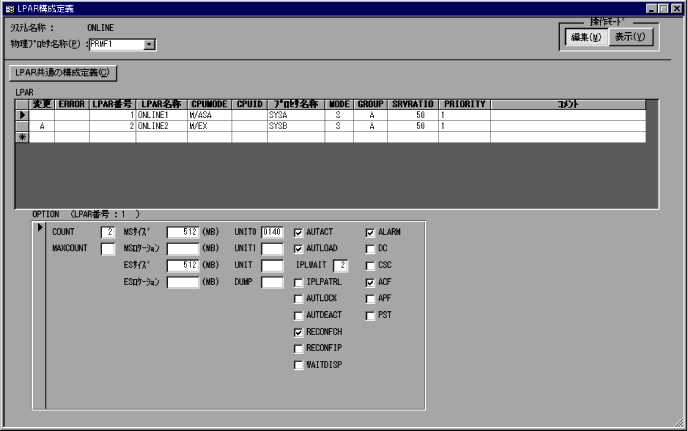Switch to 表示(V) display mode
The image size is (688, 431).
[631, 37]
